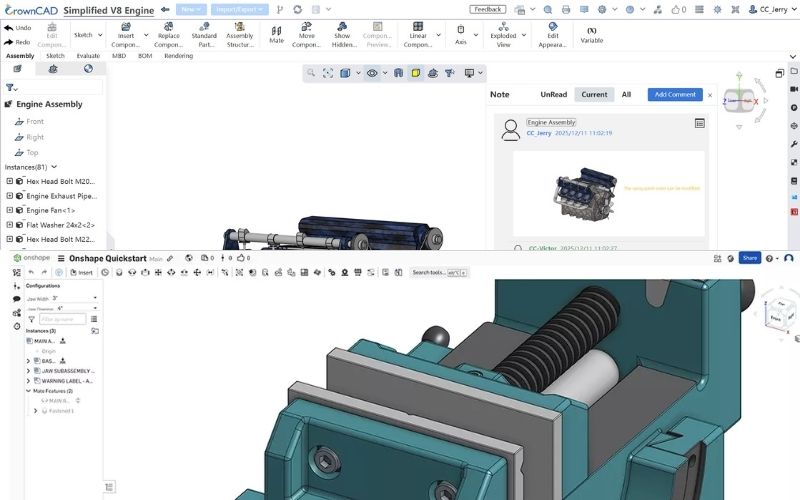
Task: Click Add Comment in Note panel
Action: tap(674, 94)
